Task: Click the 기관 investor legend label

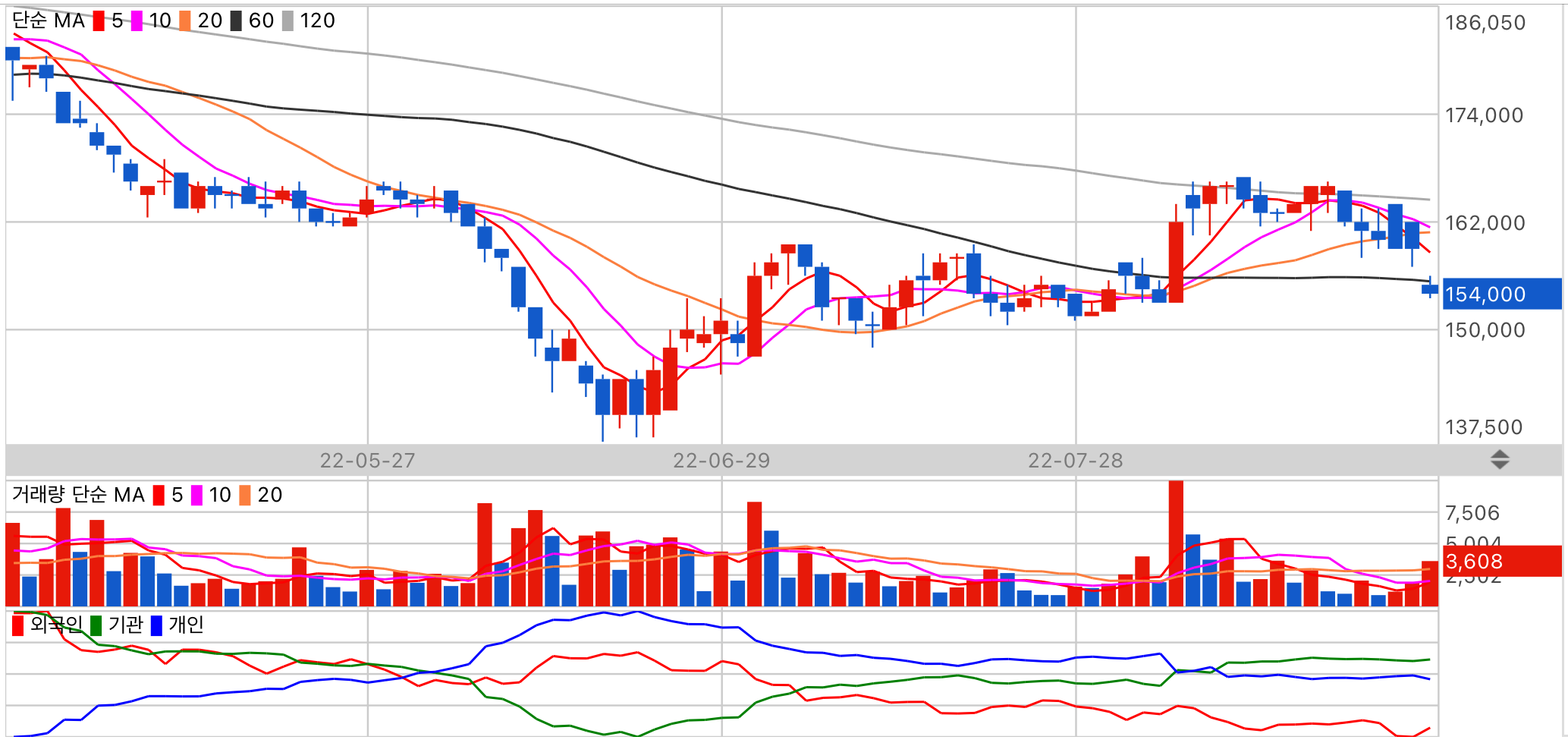Action: (x=125, y=625)
